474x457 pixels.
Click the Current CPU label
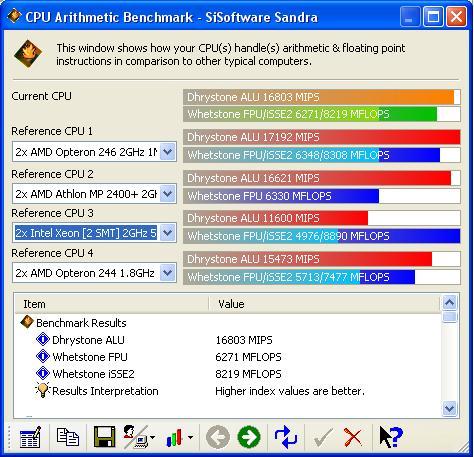click(41, 96)
